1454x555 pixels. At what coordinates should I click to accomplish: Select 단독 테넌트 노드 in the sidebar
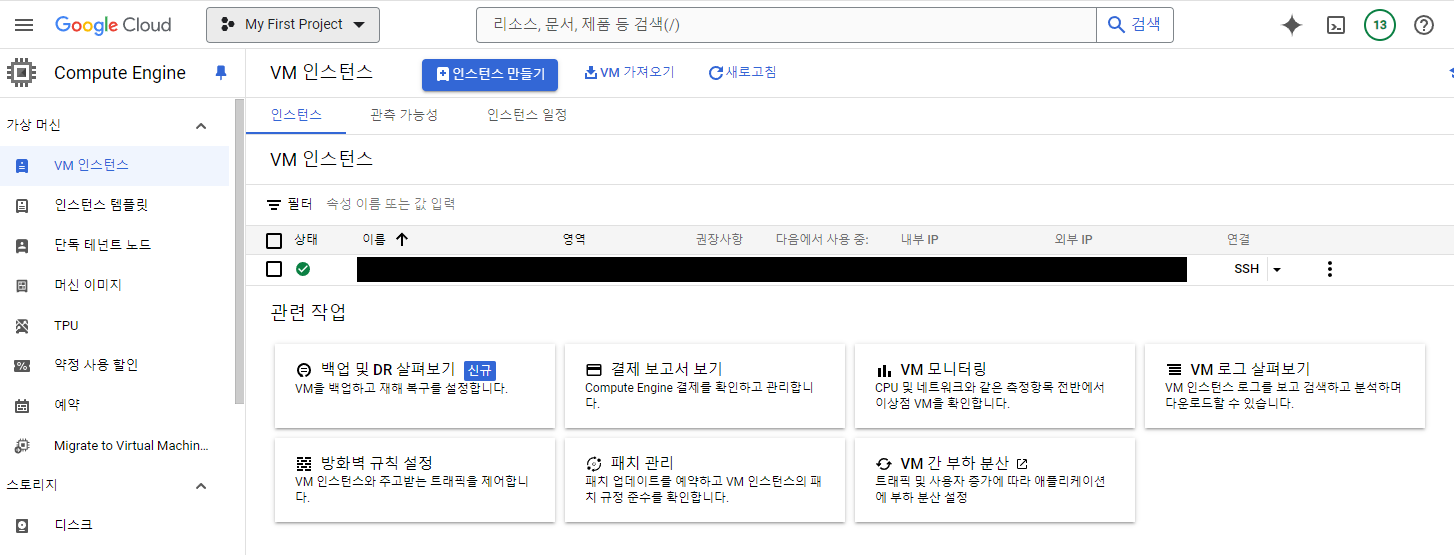pos(115,246)
